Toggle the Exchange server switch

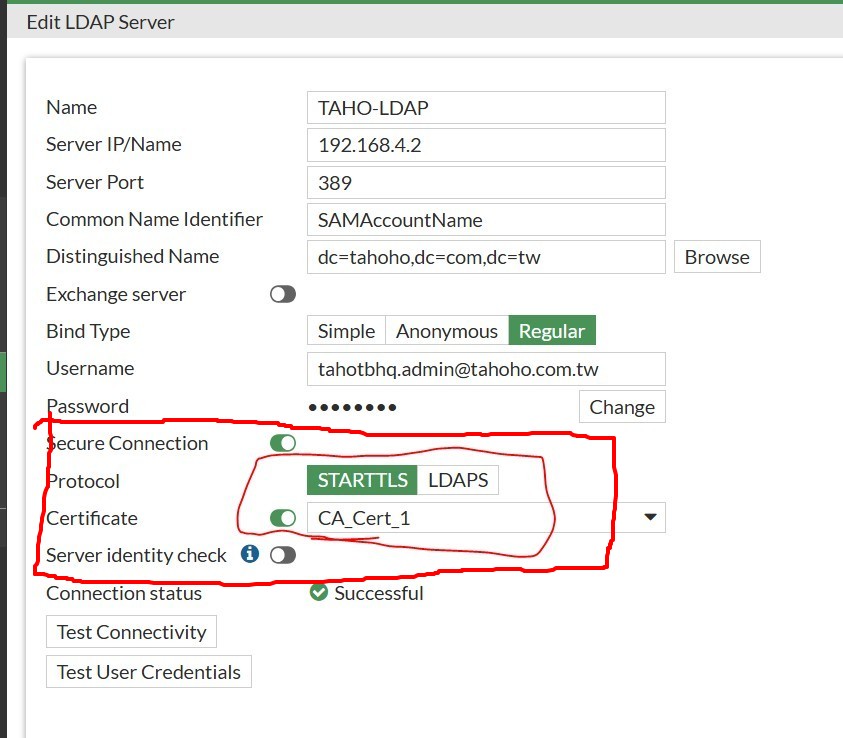point(283,294)
